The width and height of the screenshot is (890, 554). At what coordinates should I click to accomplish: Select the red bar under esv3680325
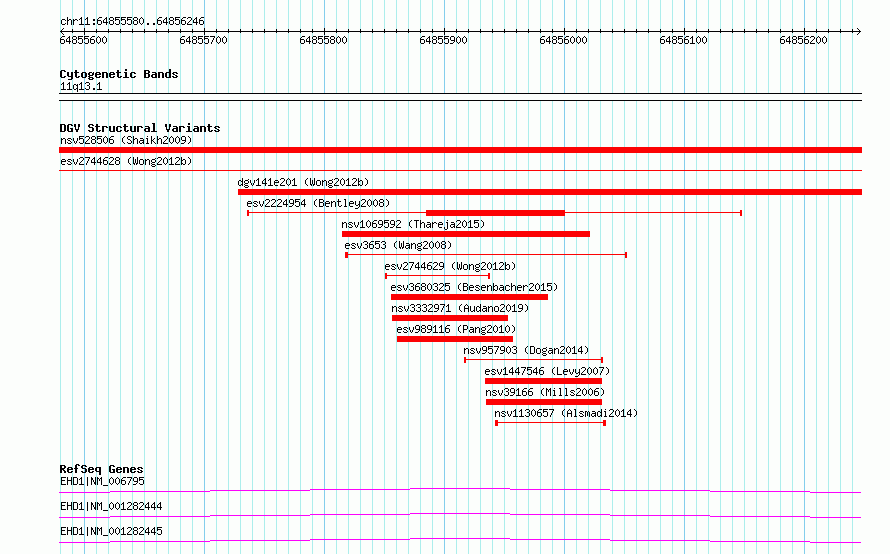tap(469, 297)
